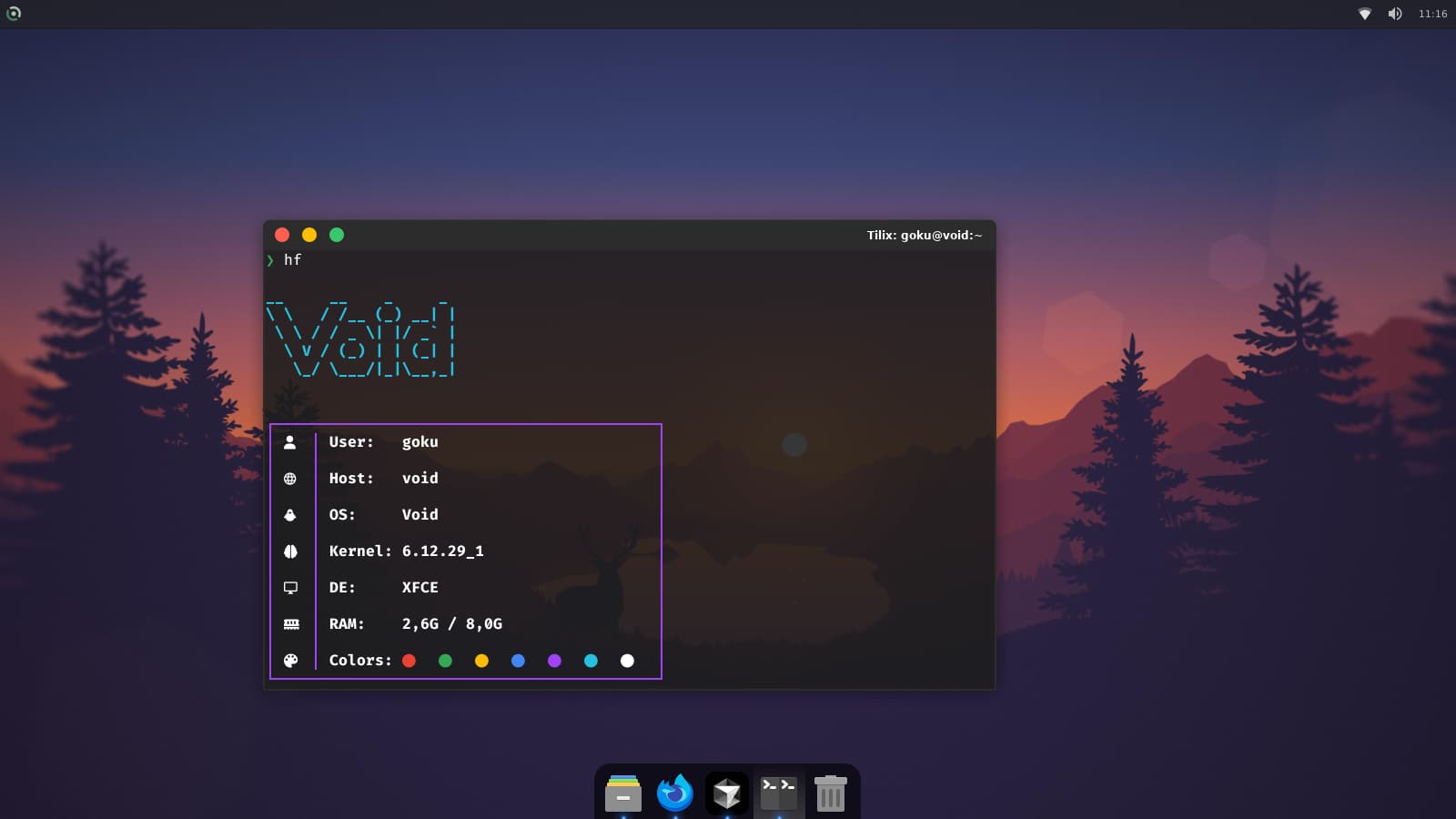Image resolution: width=1456 pixels, height=819 pixels.
Task: Click the penguin icon beside OS
Action: [x=290, y=515]
